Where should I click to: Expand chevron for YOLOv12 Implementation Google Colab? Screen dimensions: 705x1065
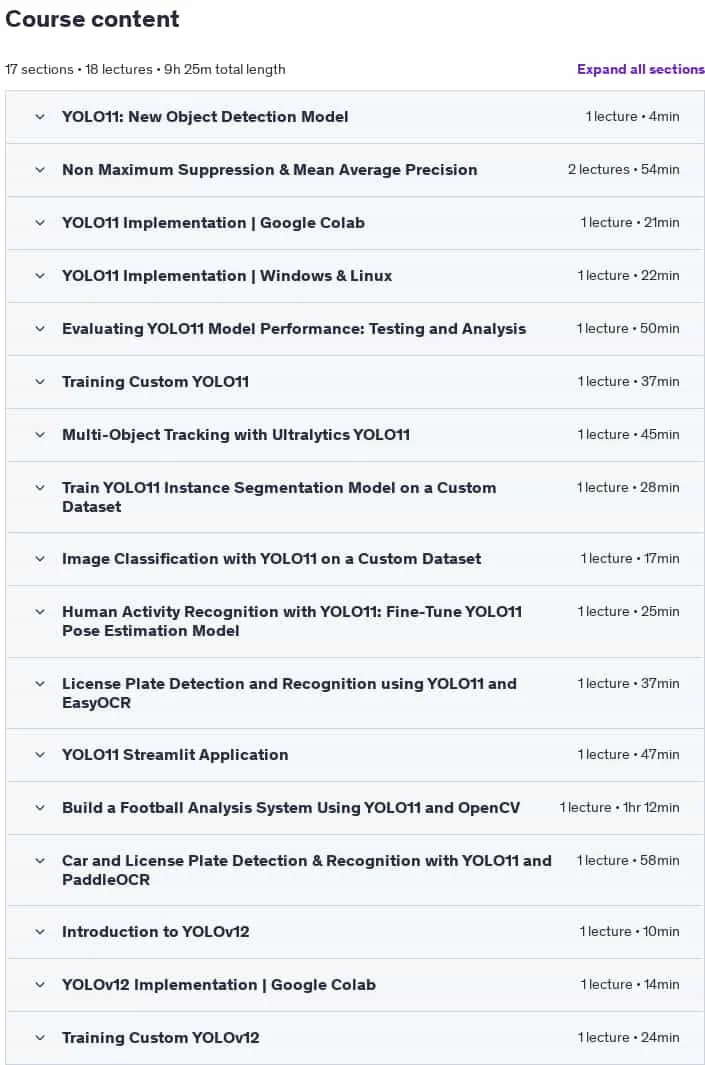pyautogui.click(x=40, y=985)
